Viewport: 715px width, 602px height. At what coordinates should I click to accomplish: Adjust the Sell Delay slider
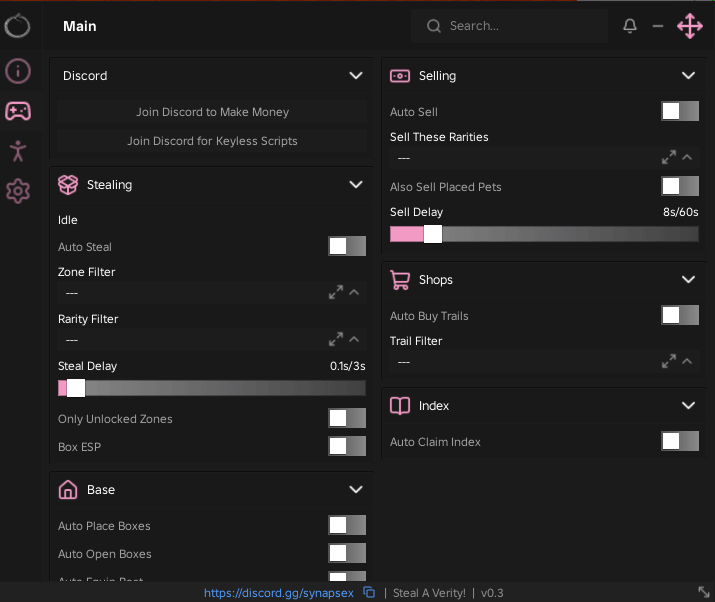tap(544, 234)
